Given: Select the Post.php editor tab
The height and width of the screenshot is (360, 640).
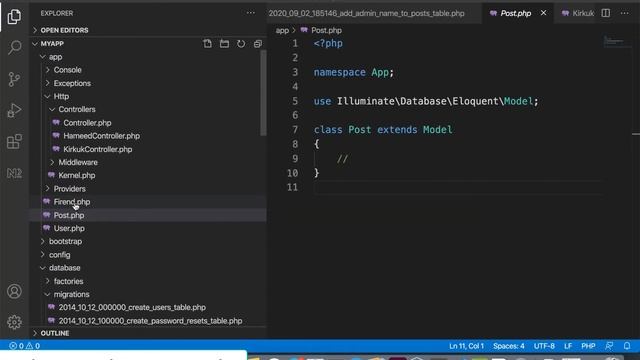Looking at the screenshot, I should 516,13.
